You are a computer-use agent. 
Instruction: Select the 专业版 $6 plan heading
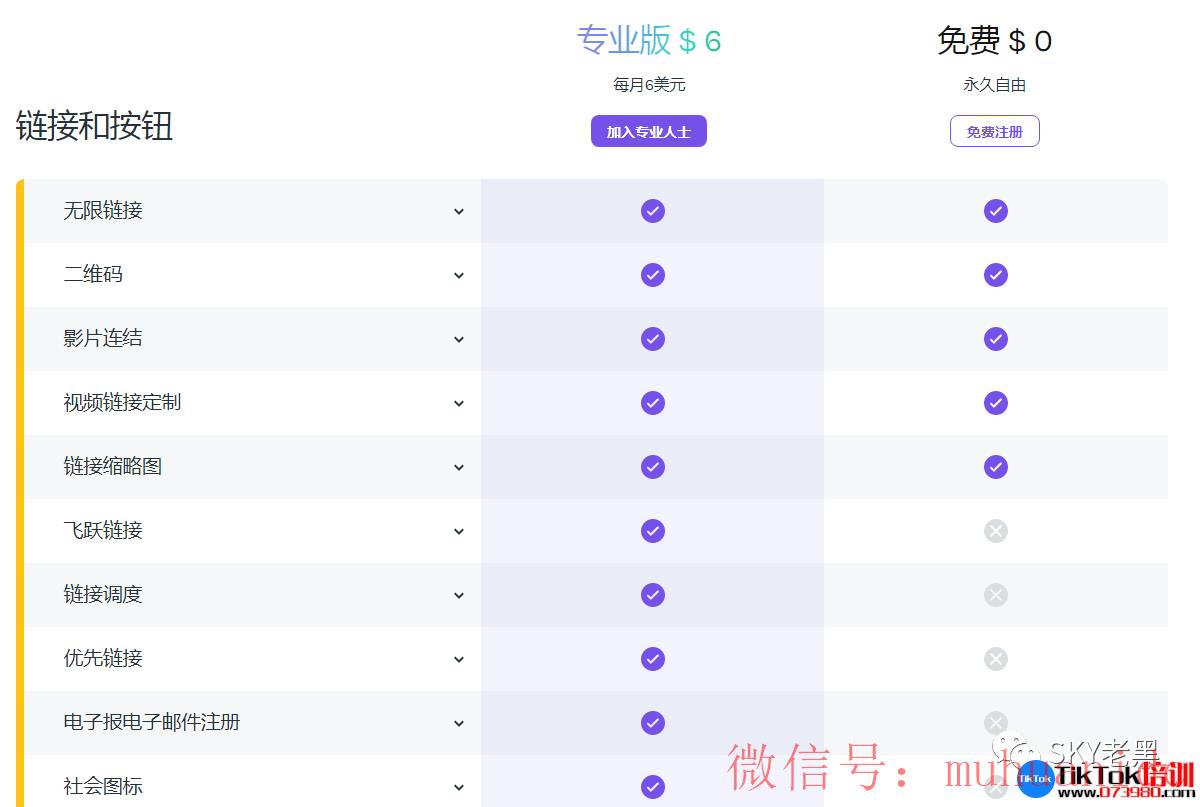[648, 41]
